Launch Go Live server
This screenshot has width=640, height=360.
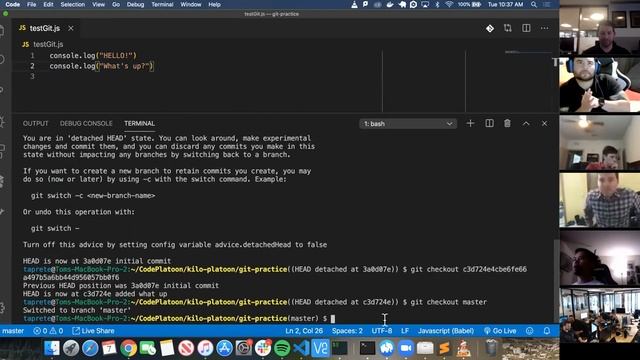[x=500, y=331]
